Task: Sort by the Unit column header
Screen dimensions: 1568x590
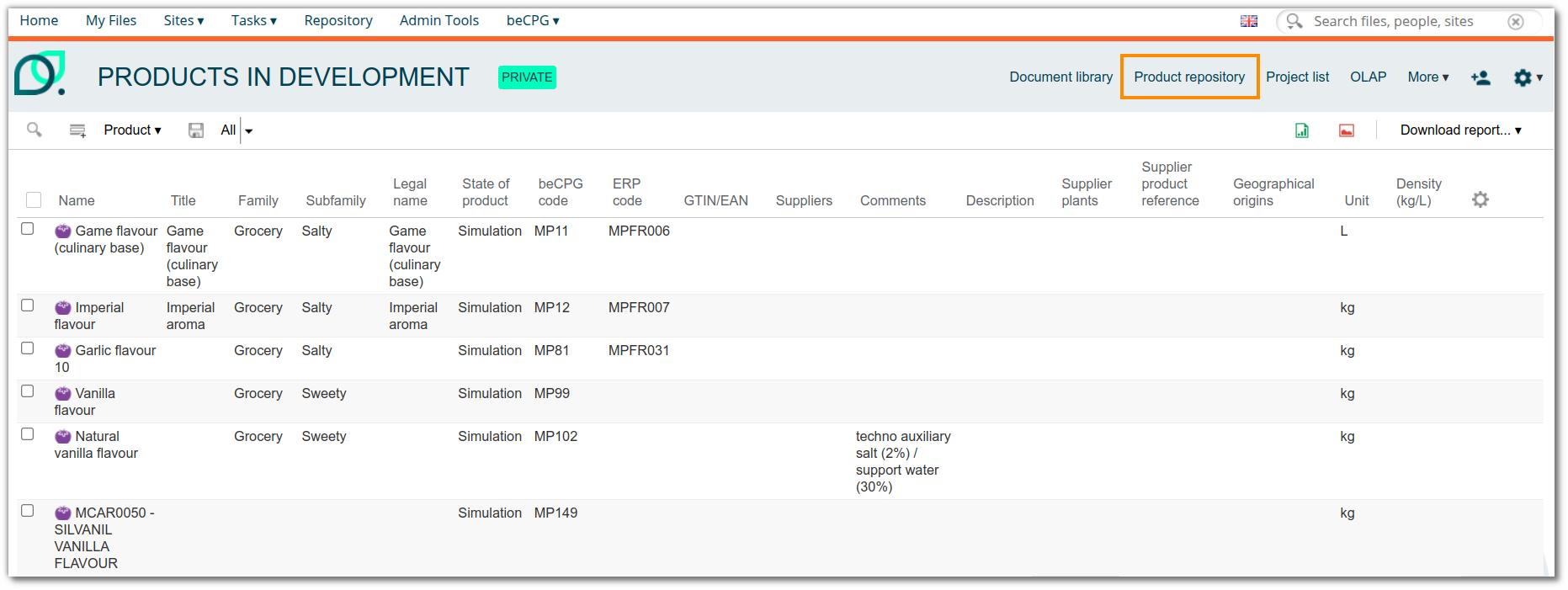Action: [1357, 200]
